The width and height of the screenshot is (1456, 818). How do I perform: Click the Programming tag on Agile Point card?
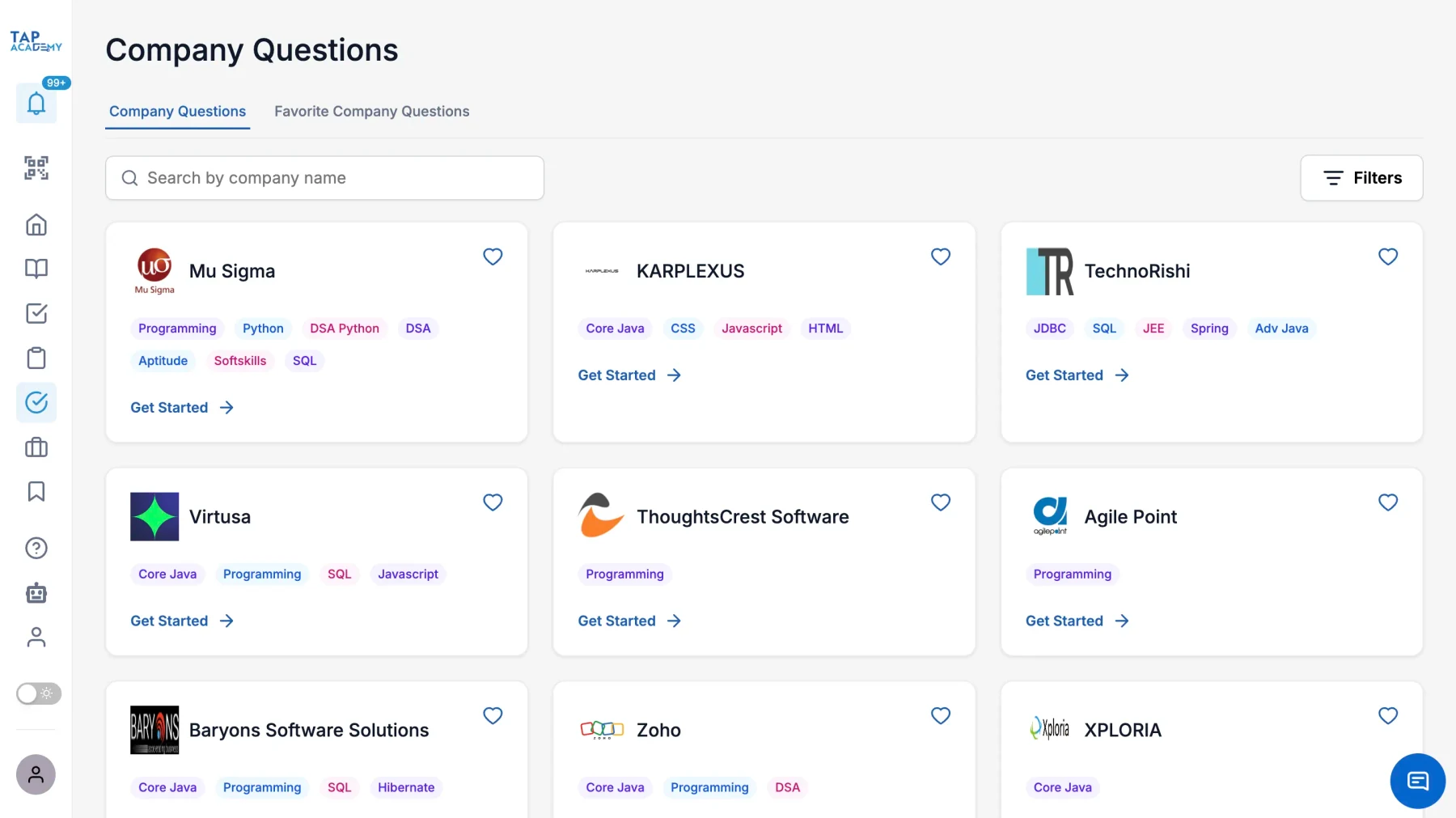coord(1073,574)
